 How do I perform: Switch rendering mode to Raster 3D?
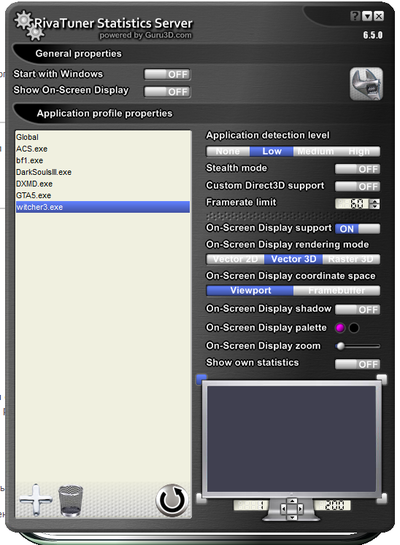tap(351, 259)
